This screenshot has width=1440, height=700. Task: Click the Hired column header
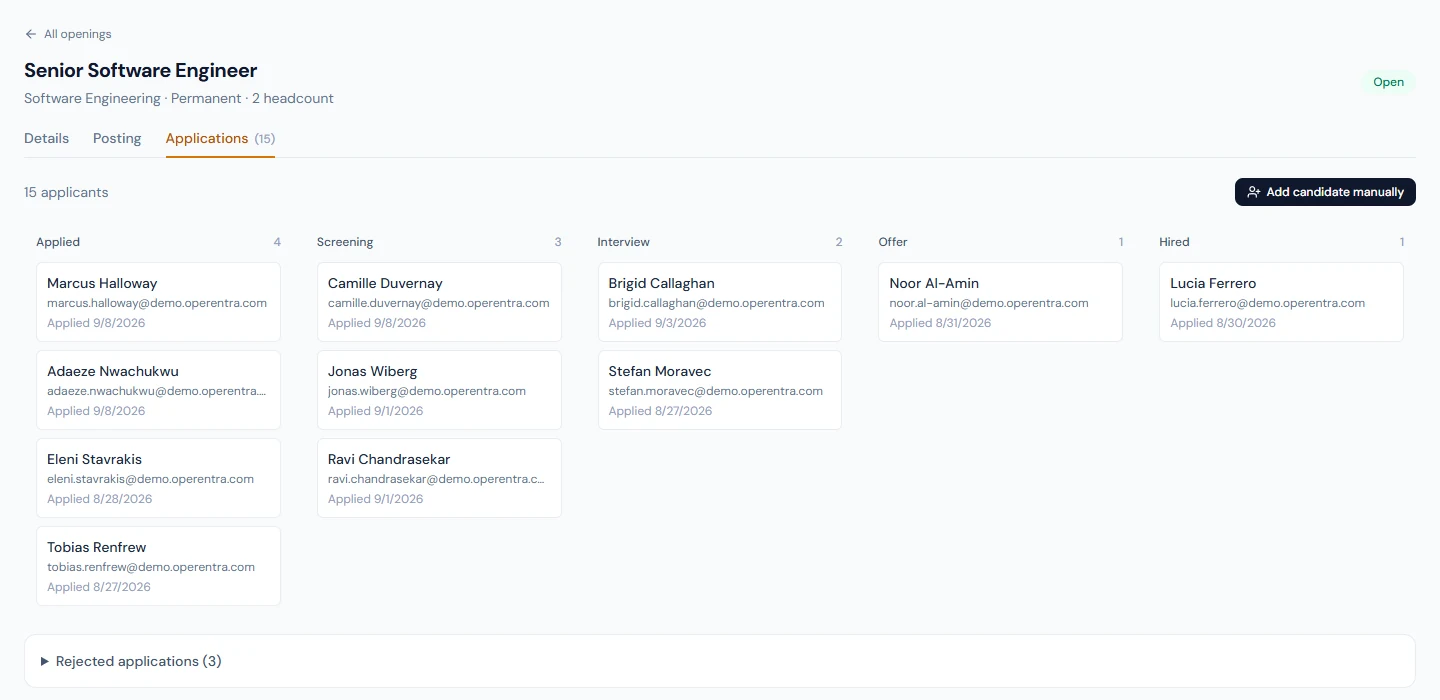(x=1174, y=242)
